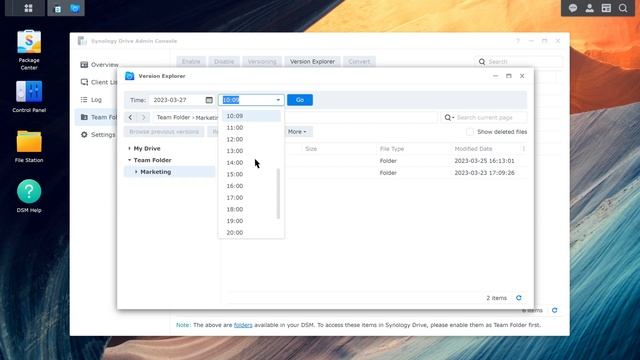Click the Versioning button in Admin Console
The image size is (640, 360).
(x=262, y=62)
